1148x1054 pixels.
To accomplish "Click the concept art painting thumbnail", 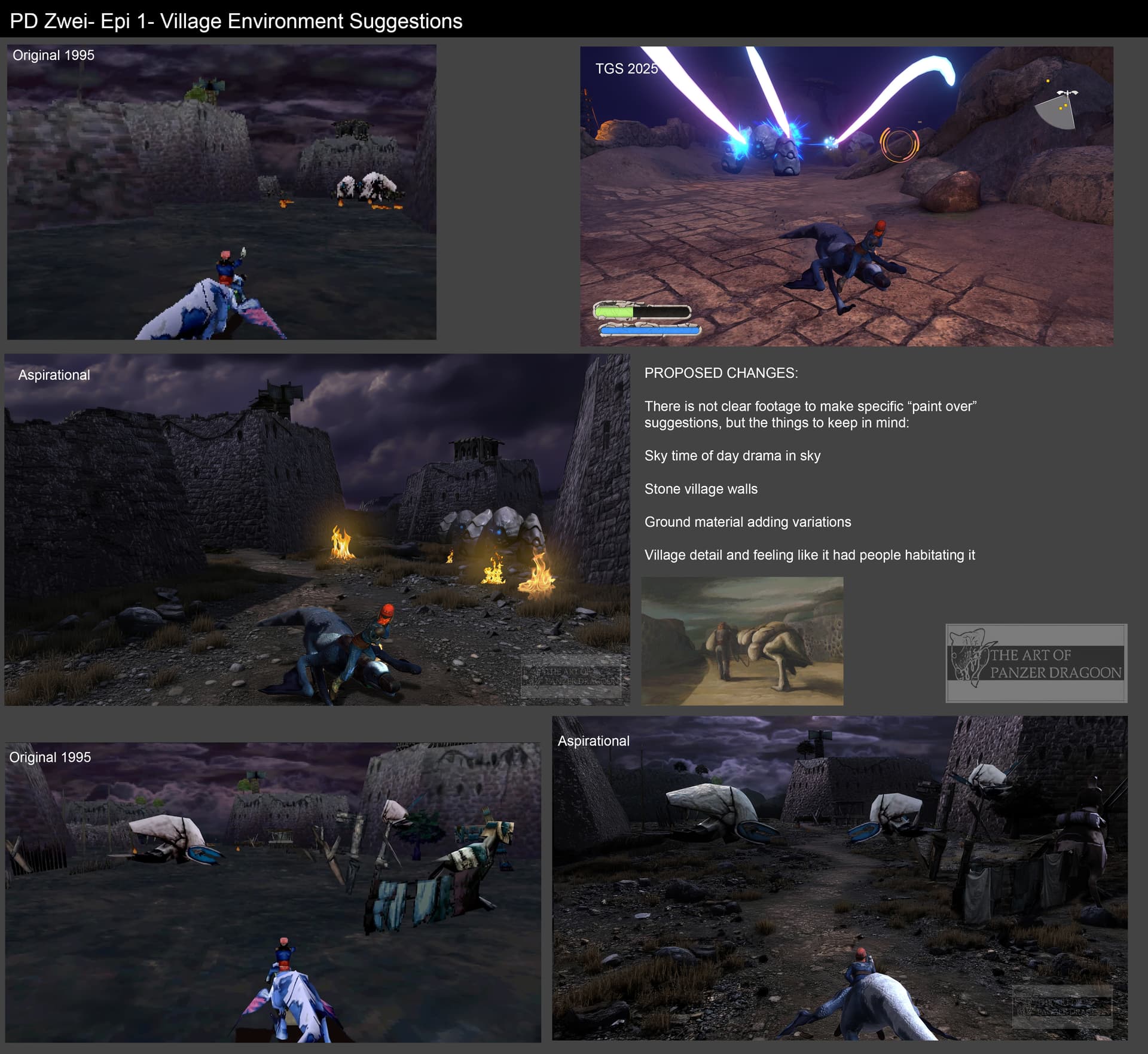I will click(x=741, y=640).
